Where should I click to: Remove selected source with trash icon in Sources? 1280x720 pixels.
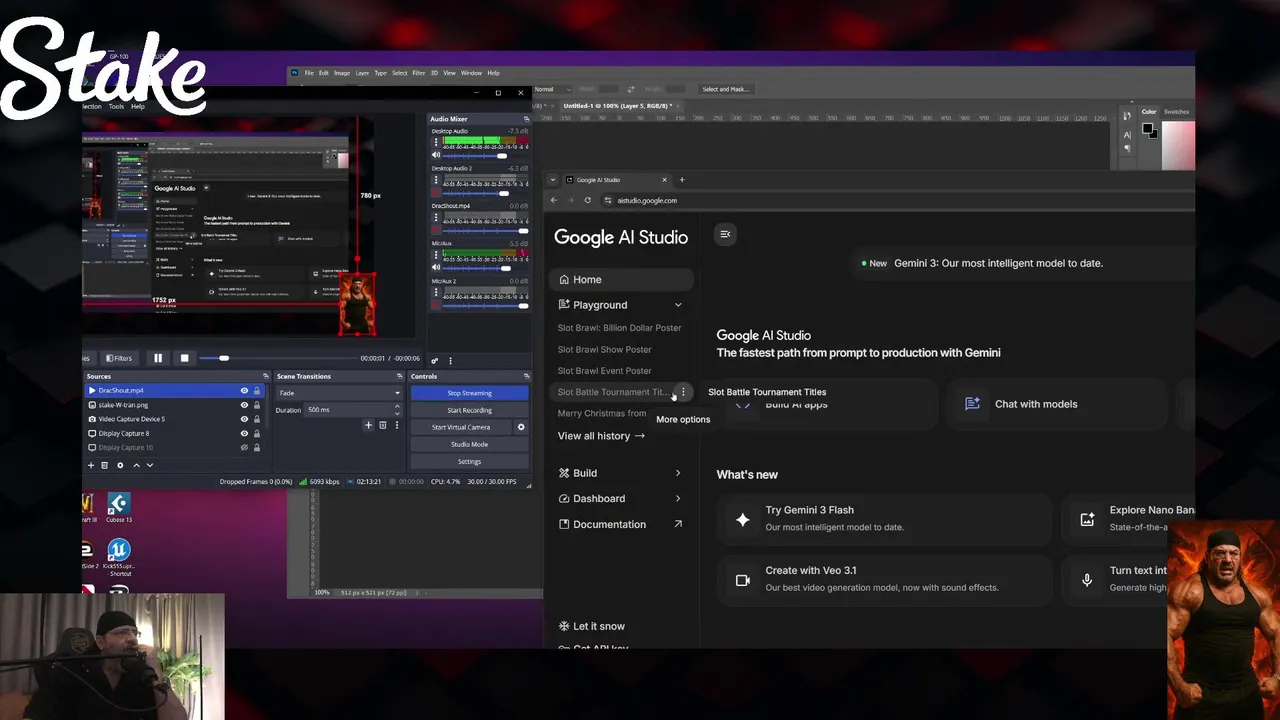pyautogui.click(x=105, y=465)
